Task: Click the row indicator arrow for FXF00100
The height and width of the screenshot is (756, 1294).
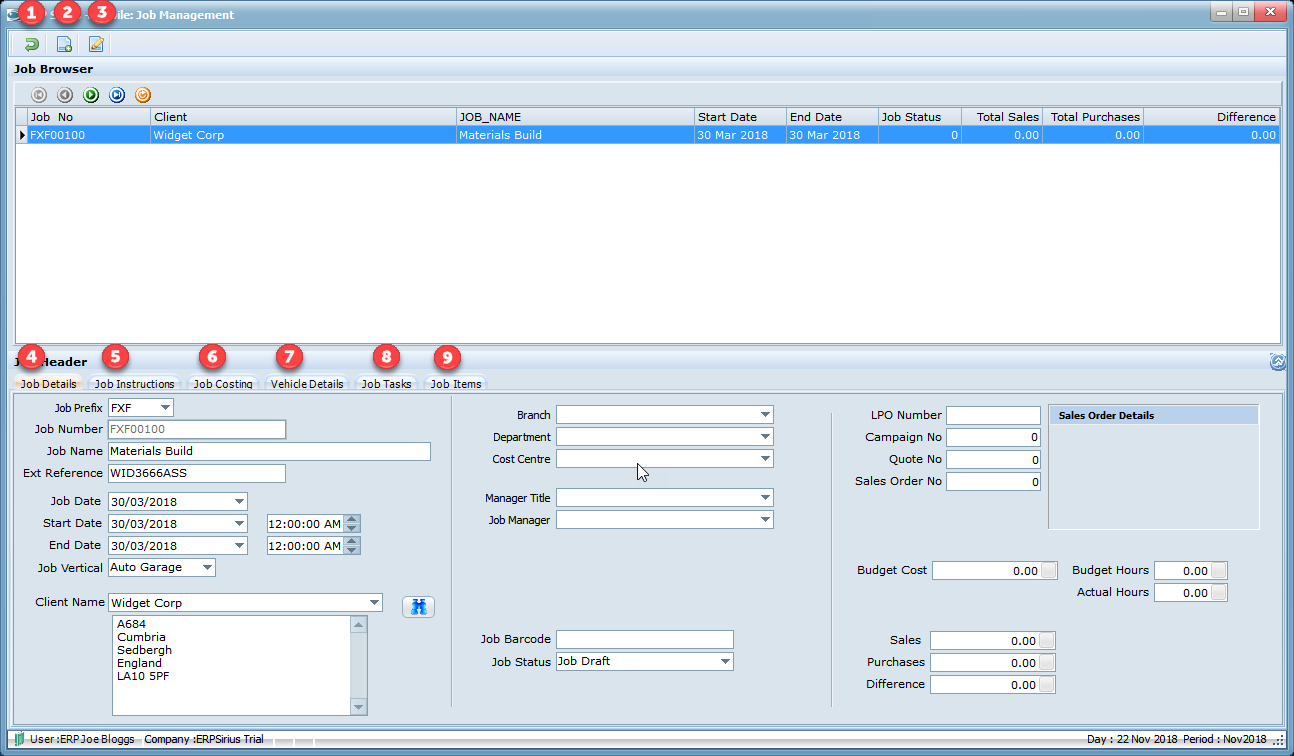Action: (22, 135)
